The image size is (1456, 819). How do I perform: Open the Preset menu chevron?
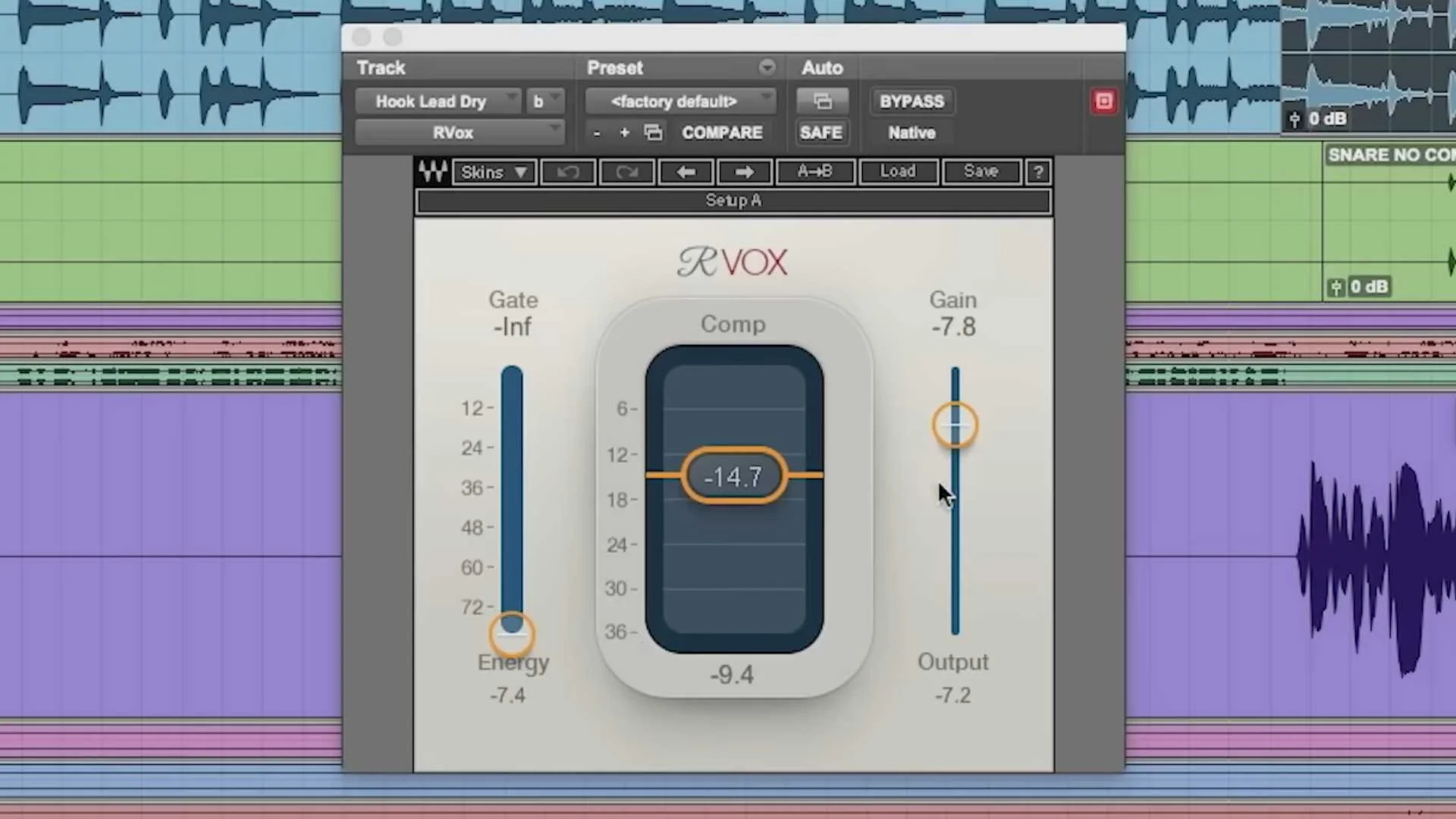(x=767, y=67)
